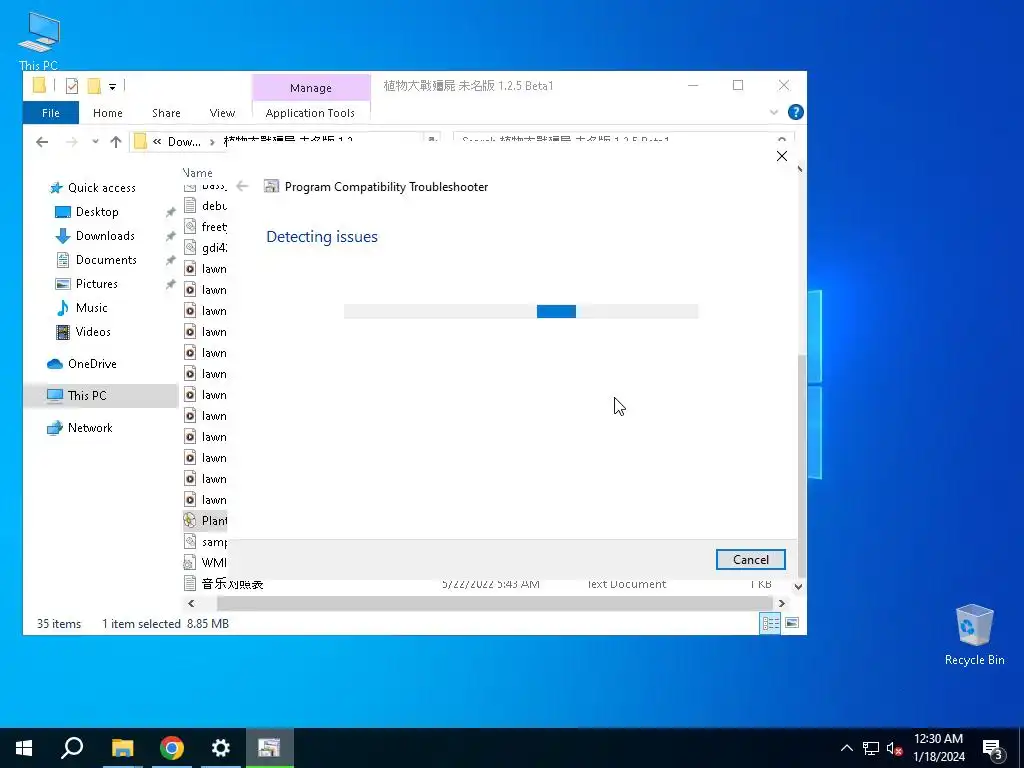Screen dimensions: 1024x768
Task: Select Quick access in navigation pane
Action: (93, 188)
